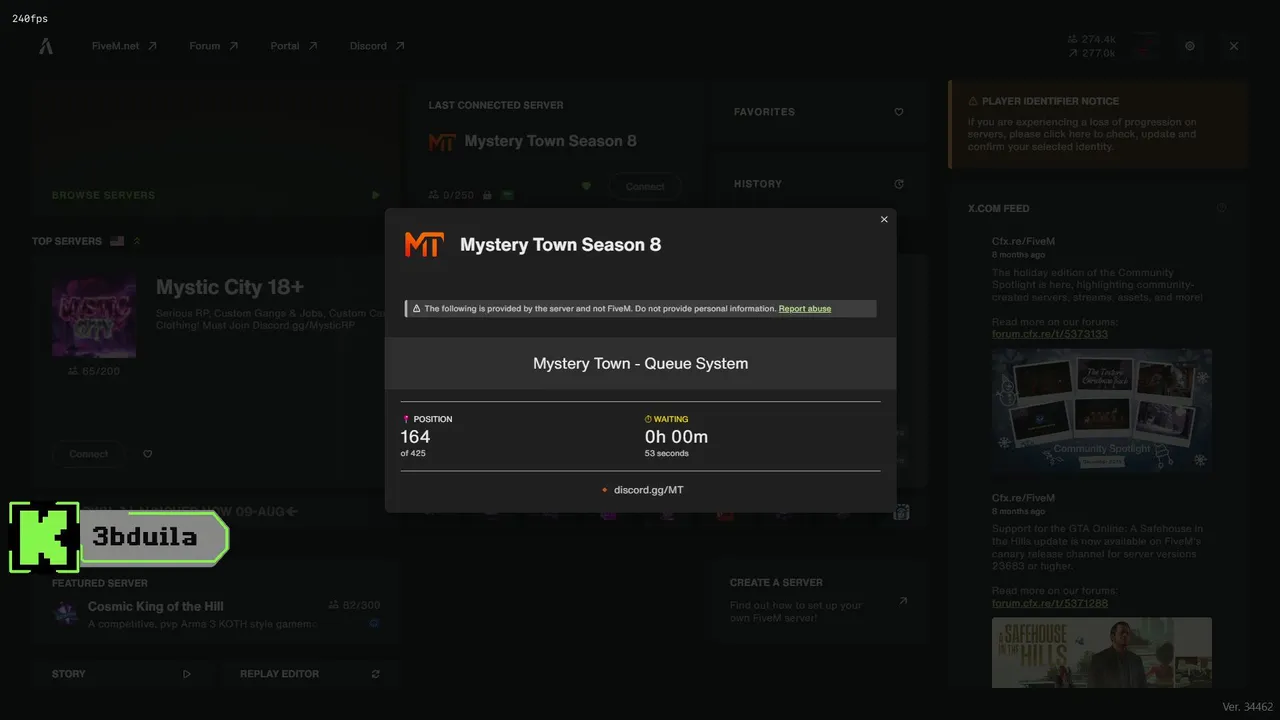
Task: Click the History clock icon
Action: point(899,184)
